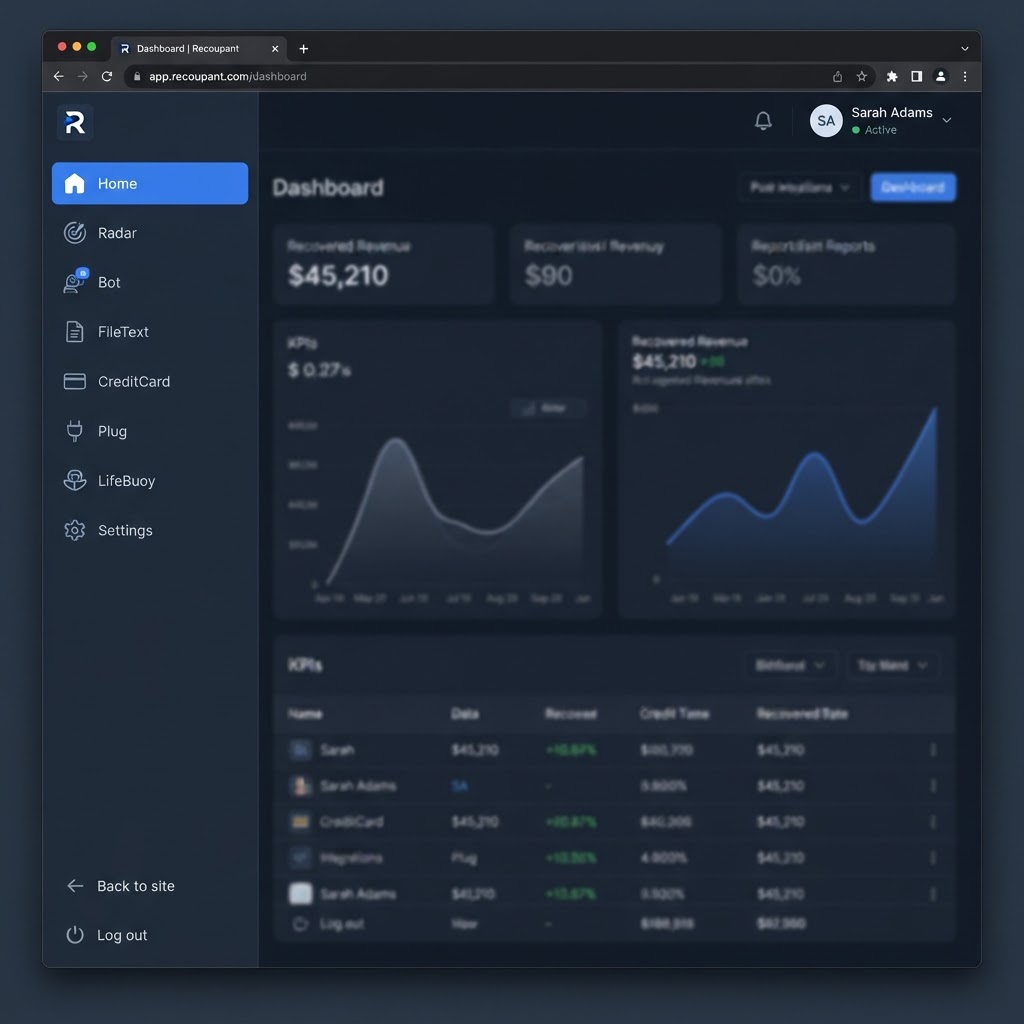Select the Dashboard | Recoupant tab
The image size is (1024, 1024).
tap(199, 49)
